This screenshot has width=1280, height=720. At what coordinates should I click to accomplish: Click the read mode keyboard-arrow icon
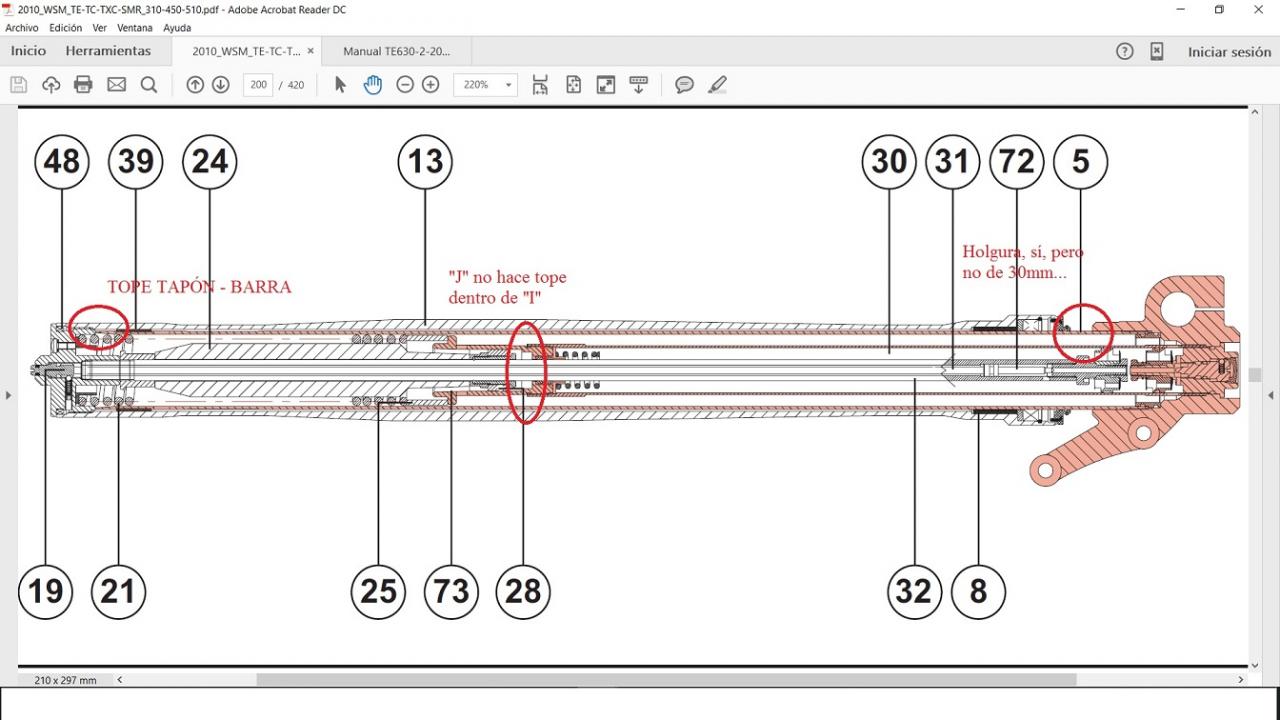pos(638,85)
